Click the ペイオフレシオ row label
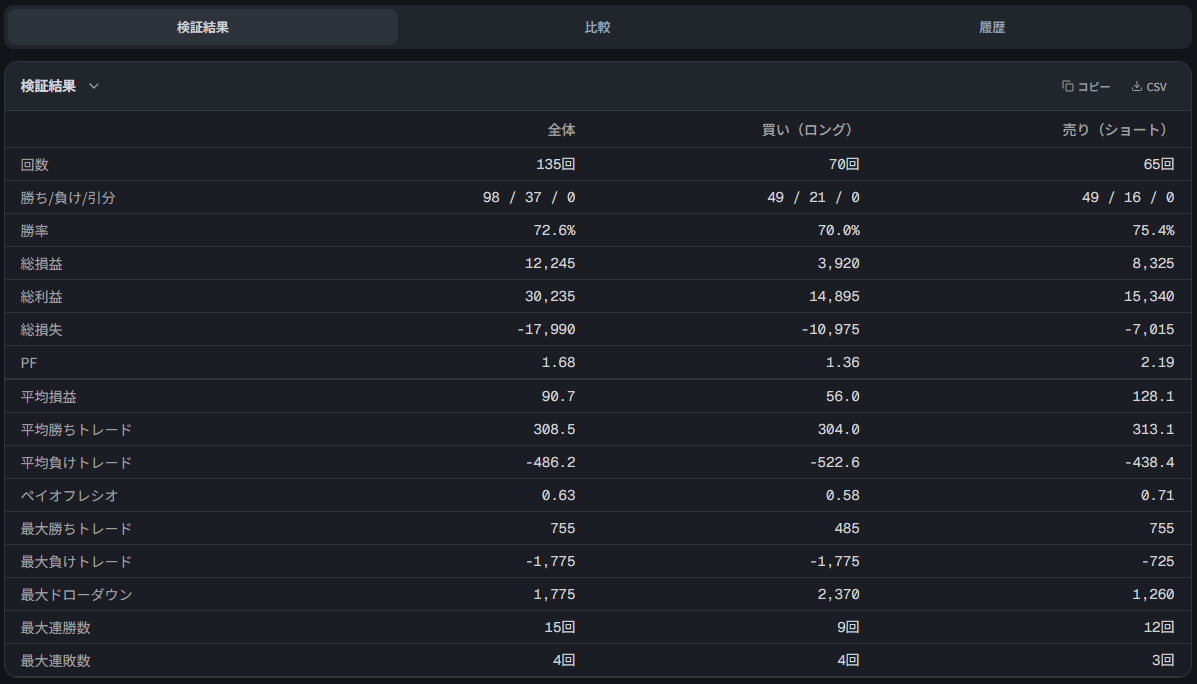The height and width of the screenshot is (684, 1197). pos(69,495)
